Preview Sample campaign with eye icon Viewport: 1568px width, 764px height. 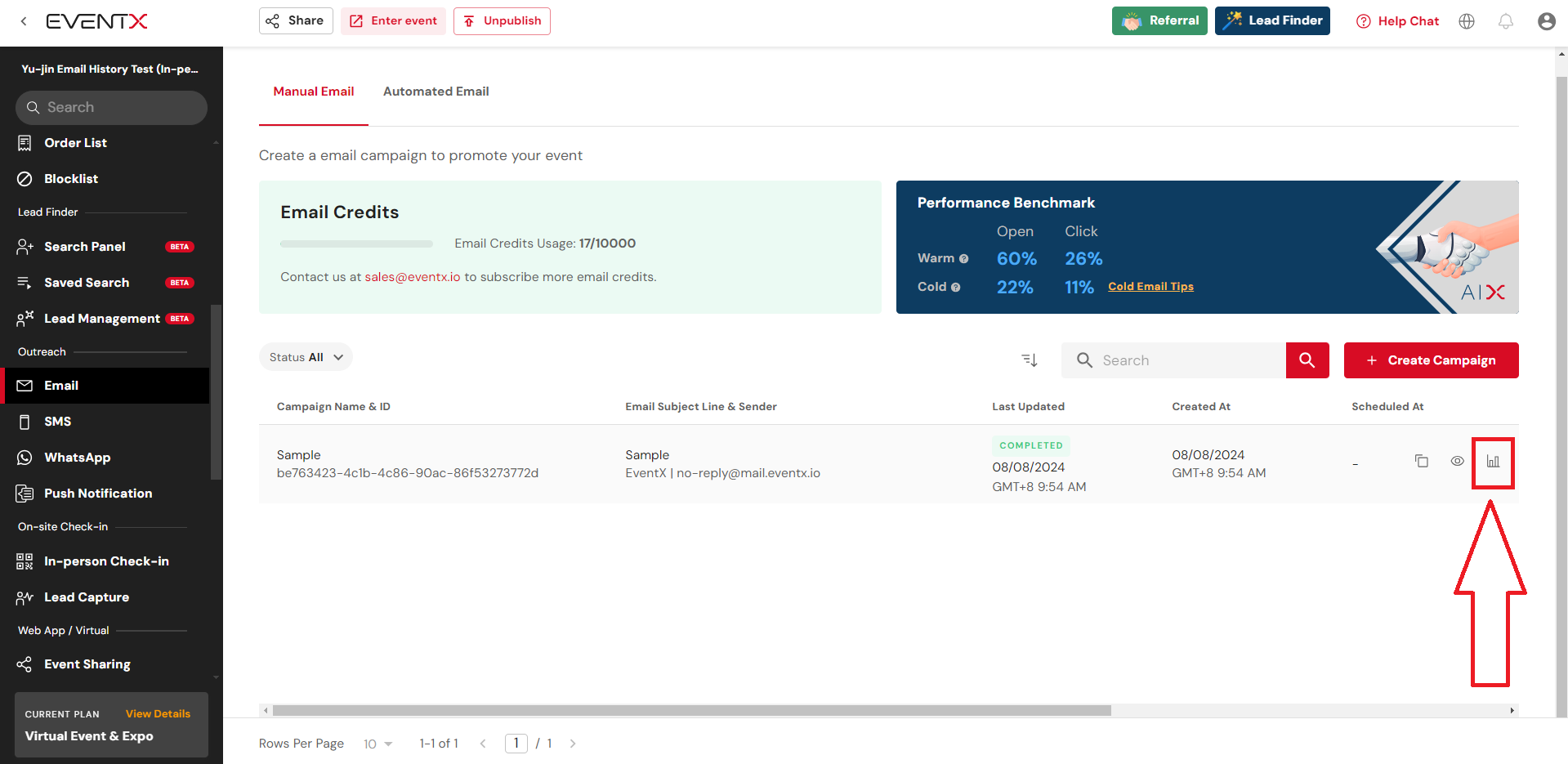click(1457, 462)
